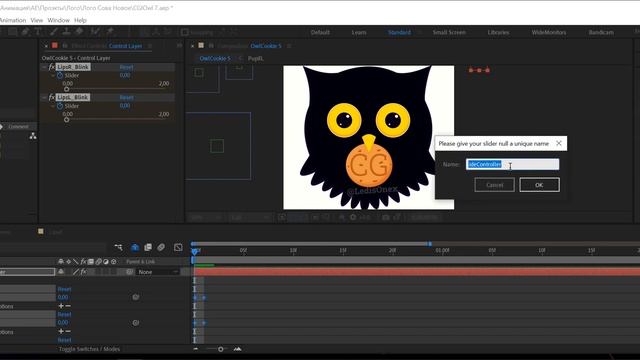640x360 pixels.
Task: Select the Pen tool in toolbar
Action: click(x=25, y=32)
